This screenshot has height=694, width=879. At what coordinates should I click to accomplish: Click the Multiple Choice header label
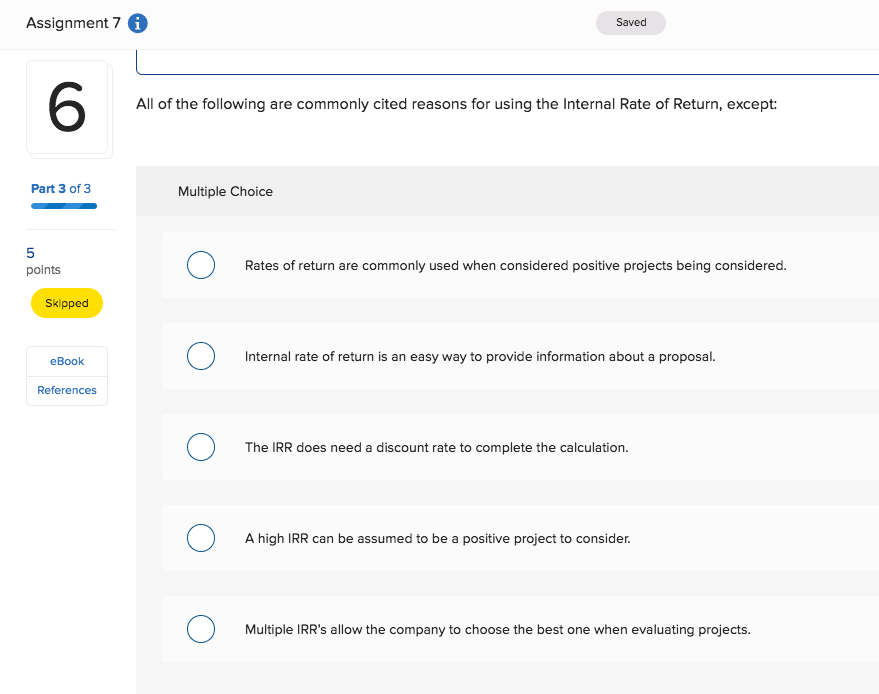point(225,191)
